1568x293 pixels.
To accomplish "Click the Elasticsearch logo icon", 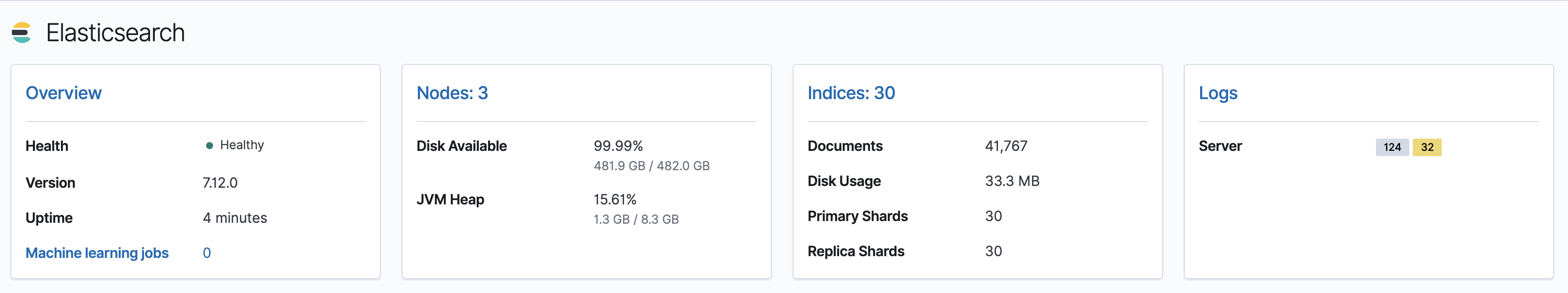I will point(21,33).
